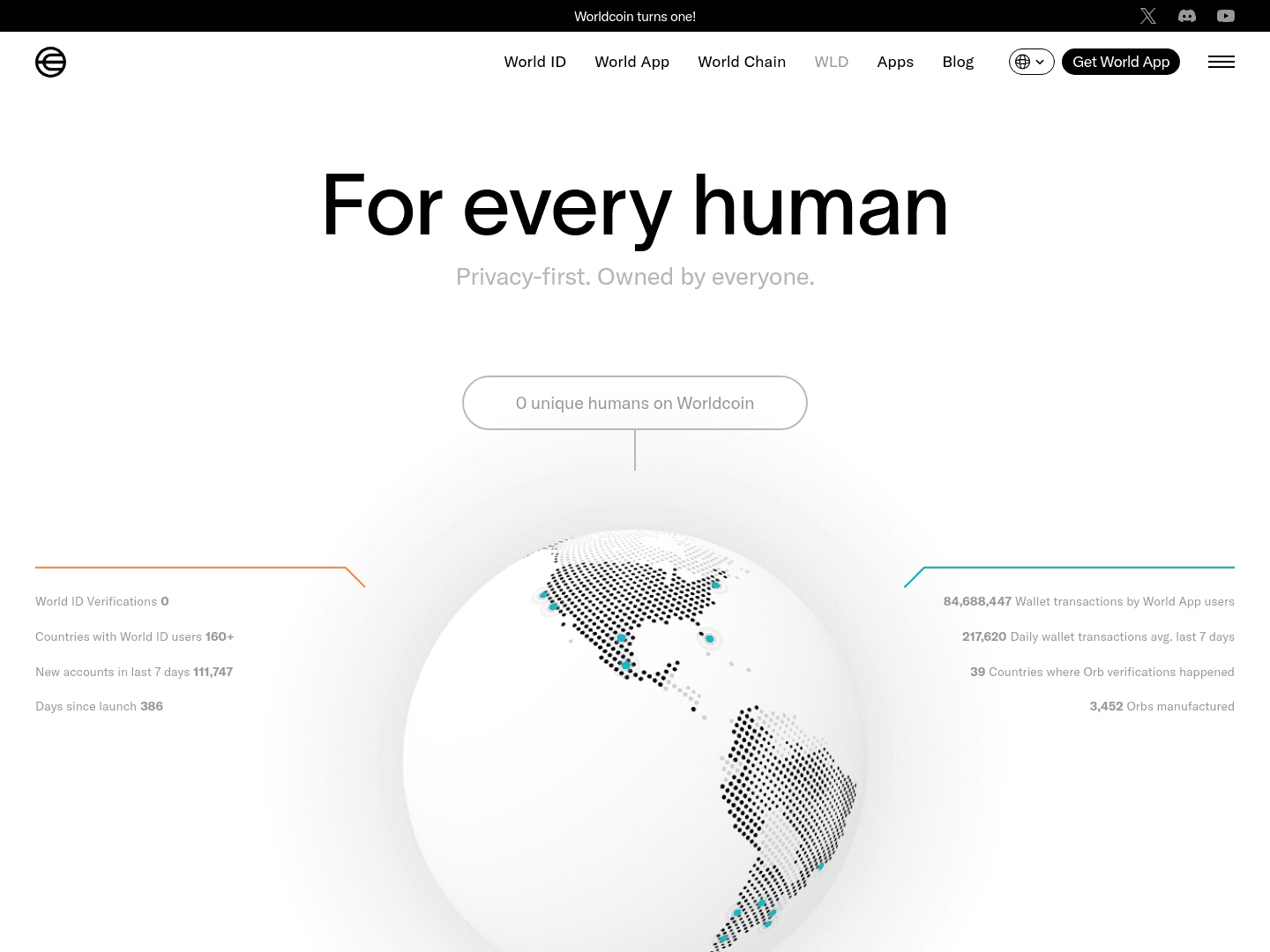This screenshot has width=1270, height=952.
Task: Click Days since launch 386 stat
Action: click(x=100, y=706)
